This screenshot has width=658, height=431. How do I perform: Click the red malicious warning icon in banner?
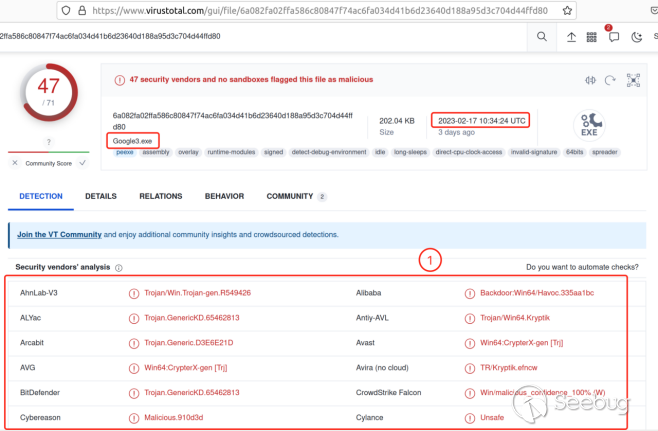[x=120, y=80]
